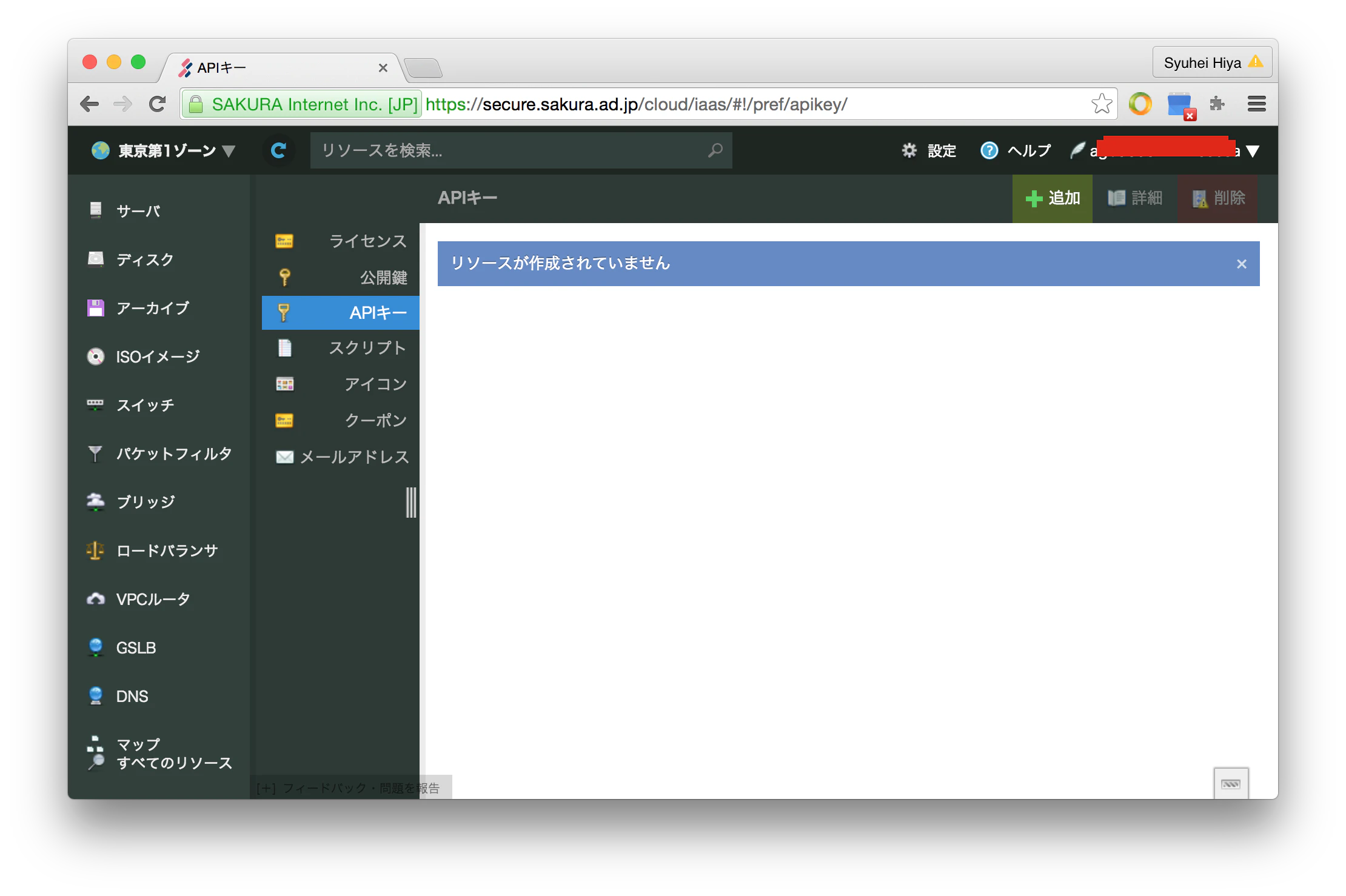Click 追加 add button

[x=1053, y=198]
